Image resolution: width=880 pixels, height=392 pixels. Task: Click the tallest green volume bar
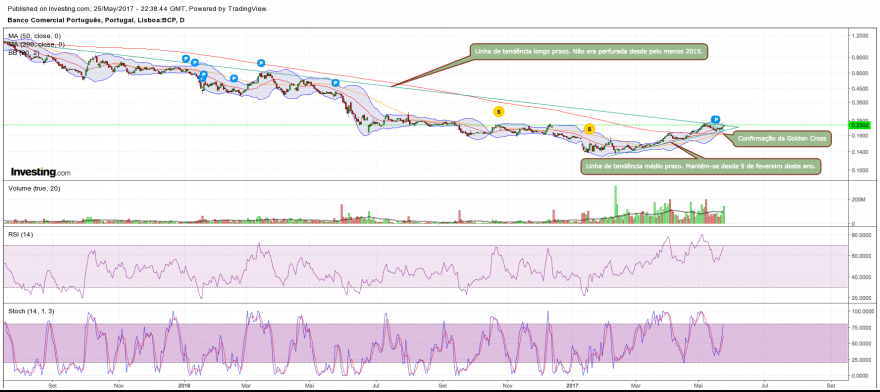615,204
